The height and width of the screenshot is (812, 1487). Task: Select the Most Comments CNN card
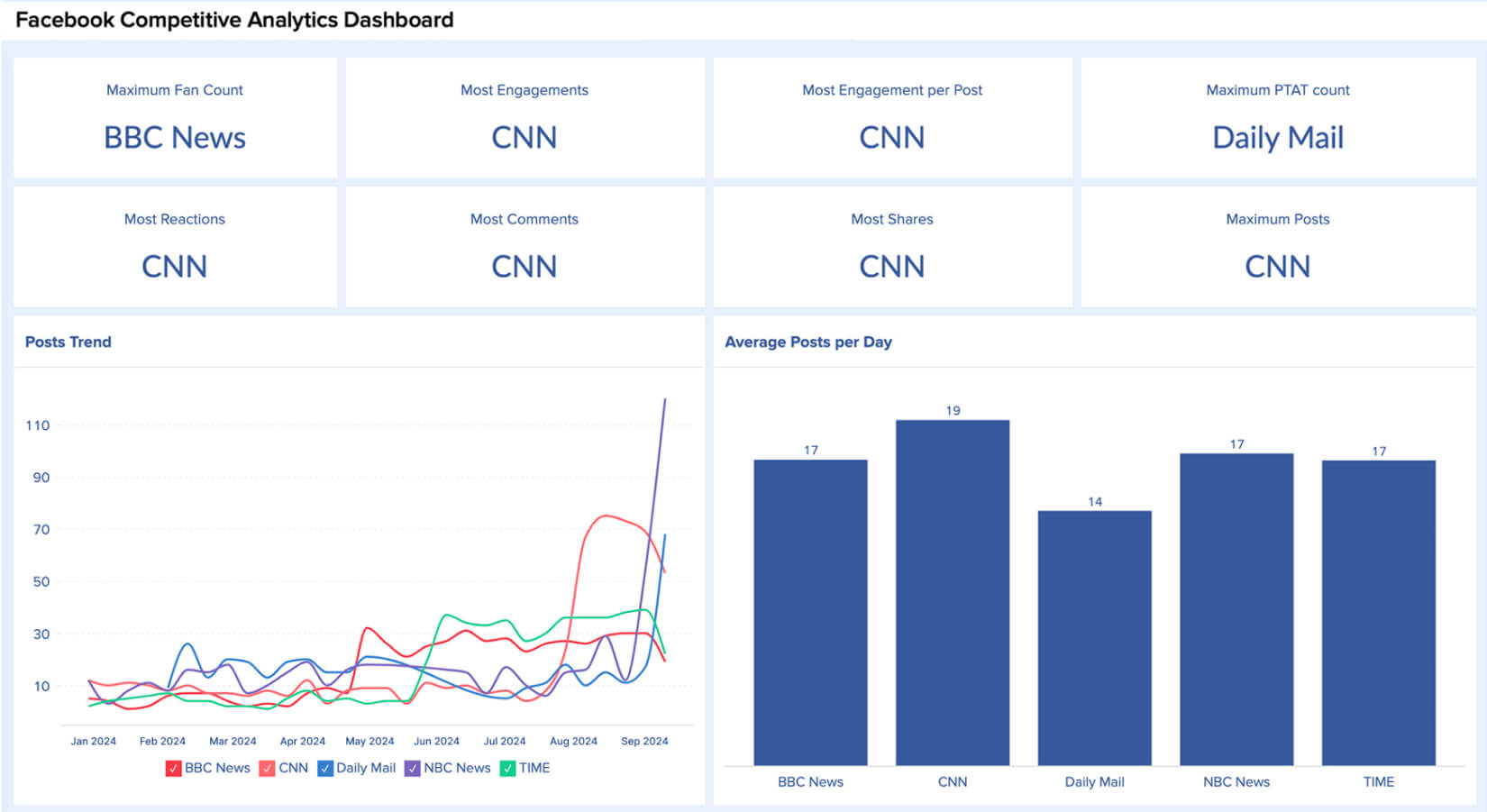524,246
